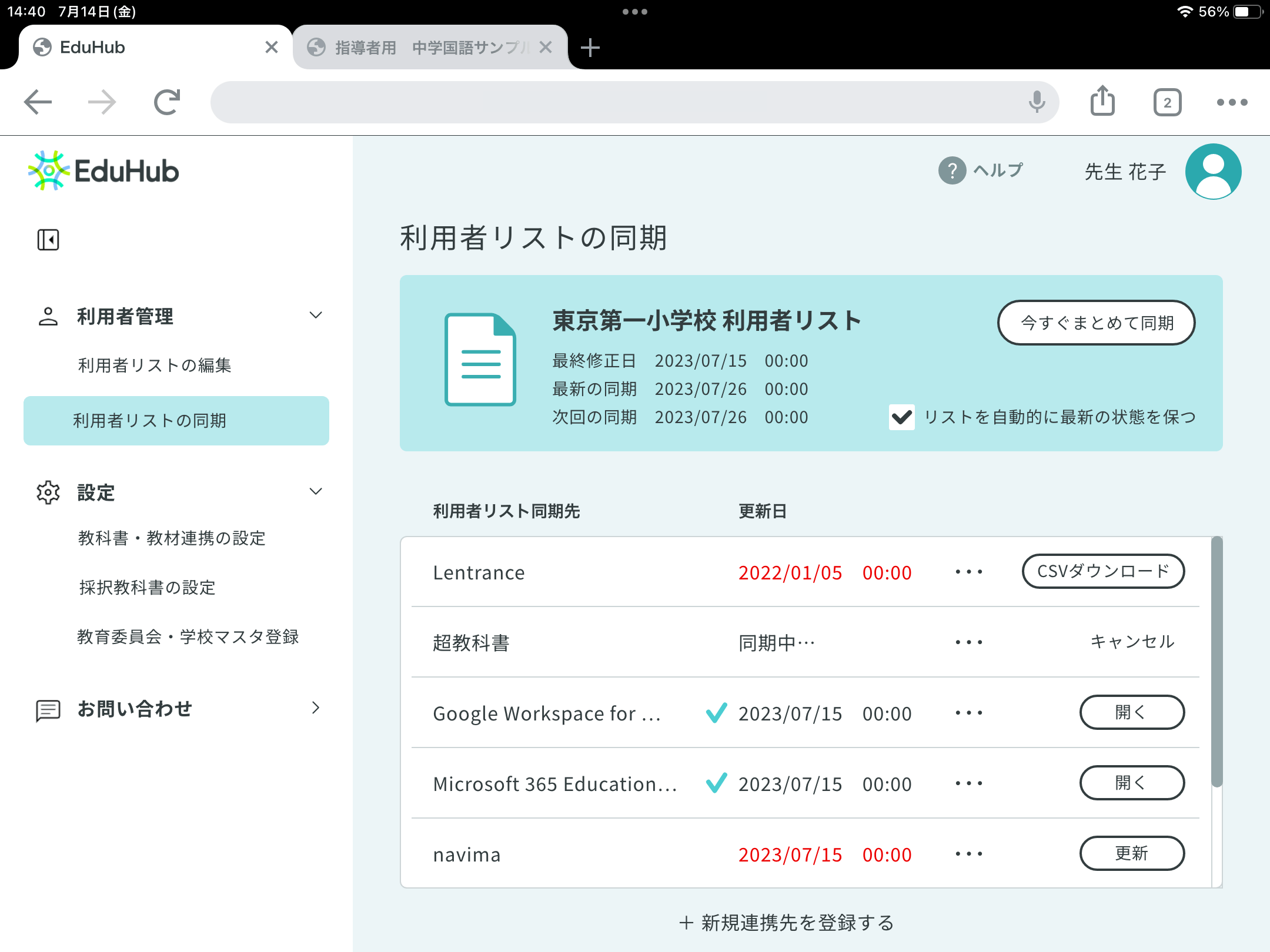The height and width of the screenshot is (952, 1270).
Task: Click the 設定 gear icon
Action: point(48,492)
